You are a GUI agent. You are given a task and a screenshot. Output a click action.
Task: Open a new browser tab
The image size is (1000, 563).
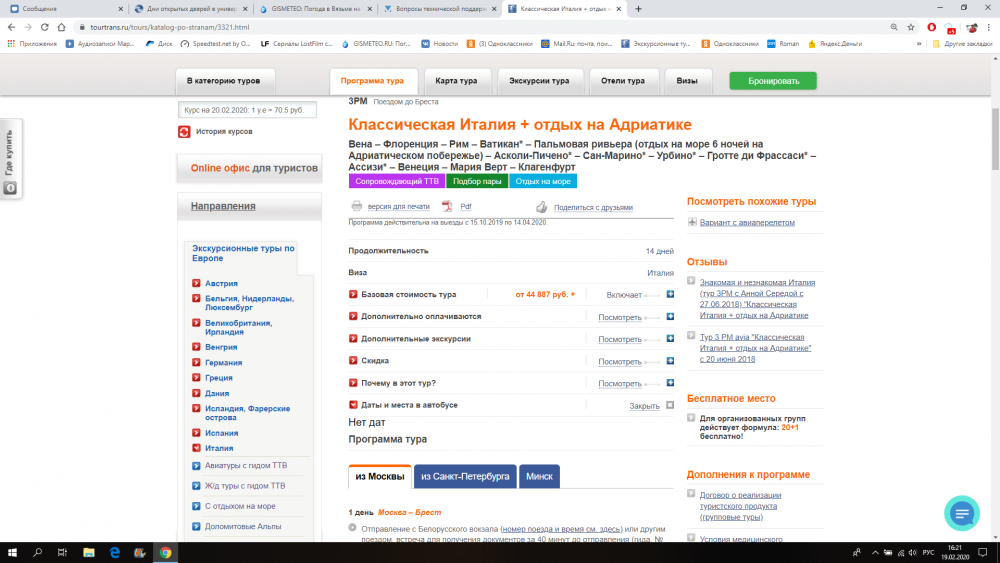tap(638, 9)
